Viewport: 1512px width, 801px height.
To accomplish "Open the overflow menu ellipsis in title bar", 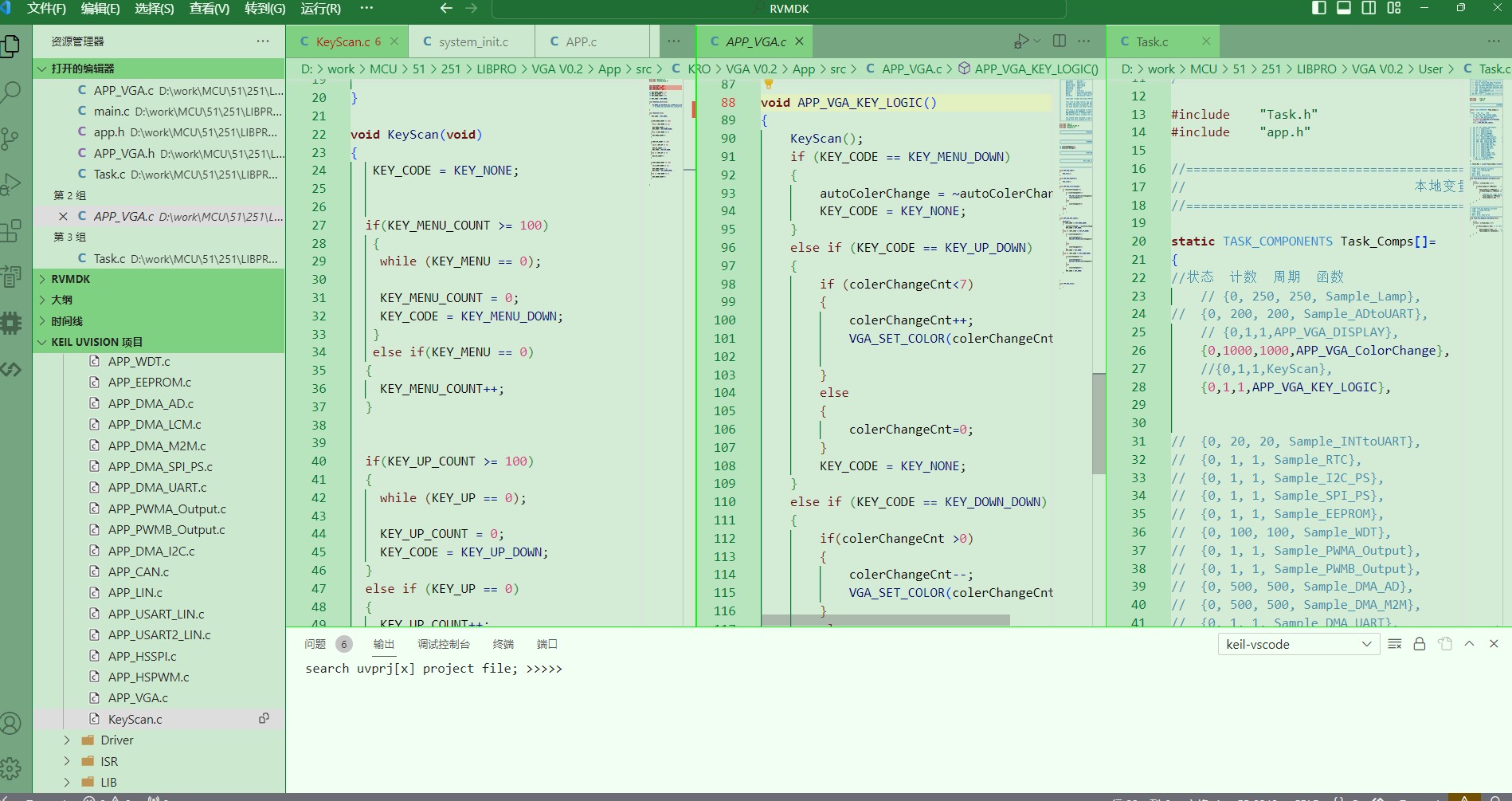I will 366,8.
